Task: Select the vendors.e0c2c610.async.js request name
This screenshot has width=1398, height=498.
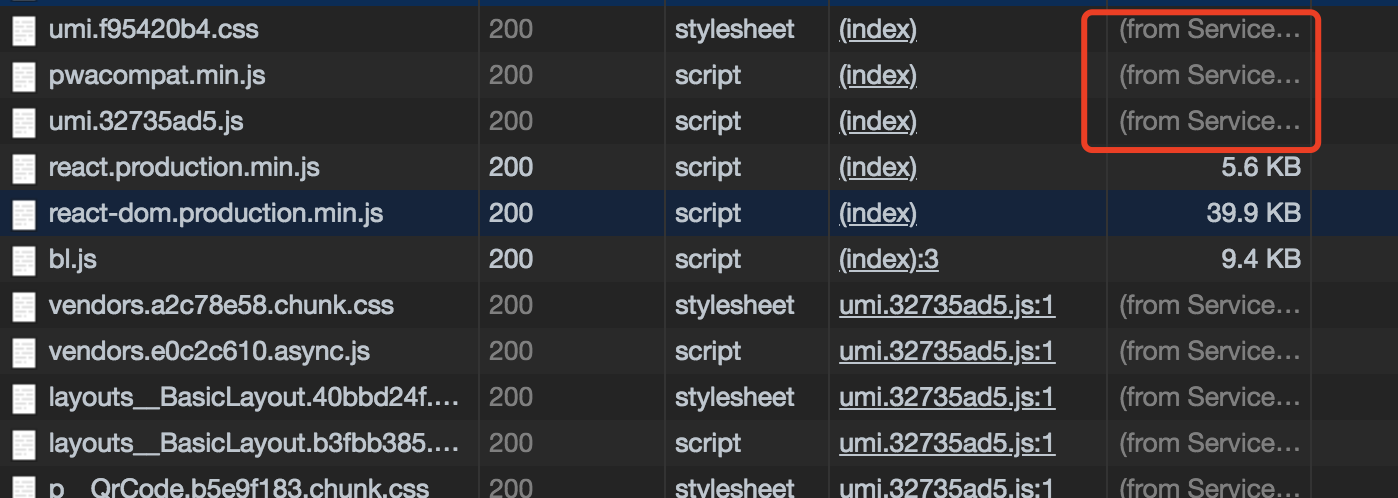Action: tap(210, 352)
